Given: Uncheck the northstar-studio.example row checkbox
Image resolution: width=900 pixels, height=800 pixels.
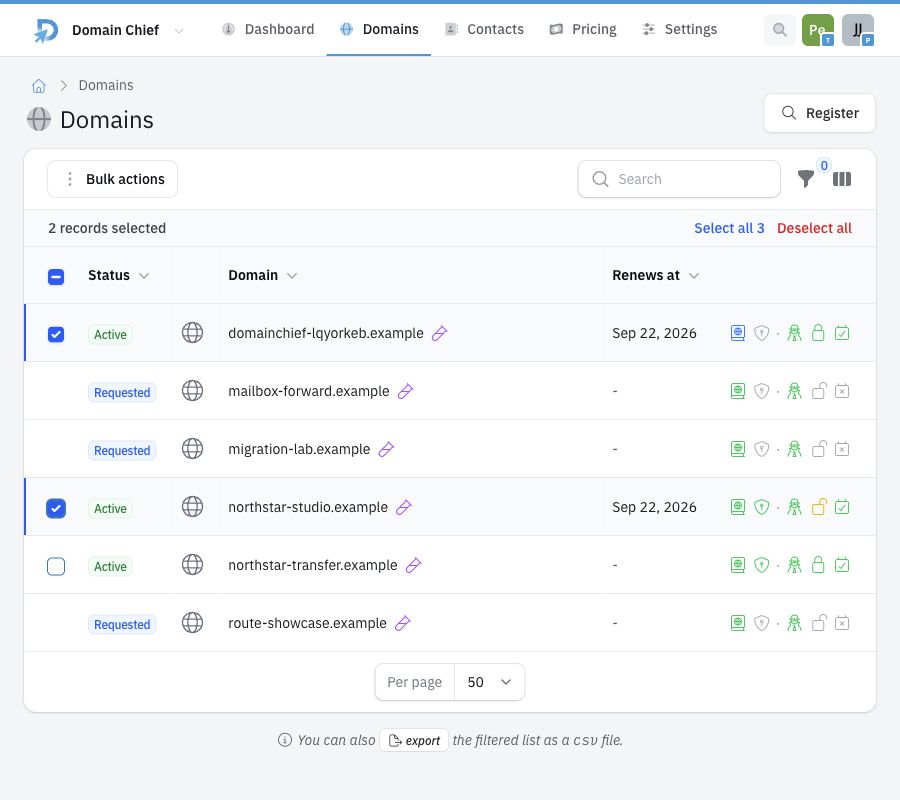Looking at the screenshot, I should click(56, 508).
